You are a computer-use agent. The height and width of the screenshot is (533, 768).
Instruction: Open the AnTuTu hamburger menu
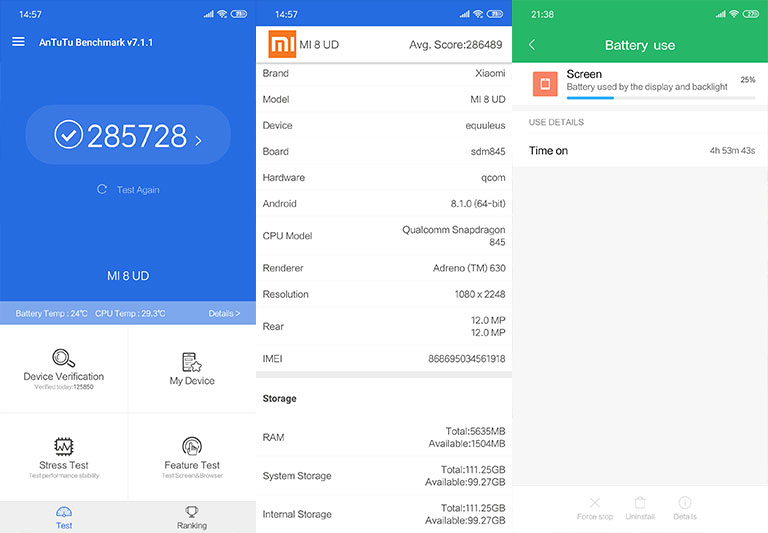pos(18,42)
